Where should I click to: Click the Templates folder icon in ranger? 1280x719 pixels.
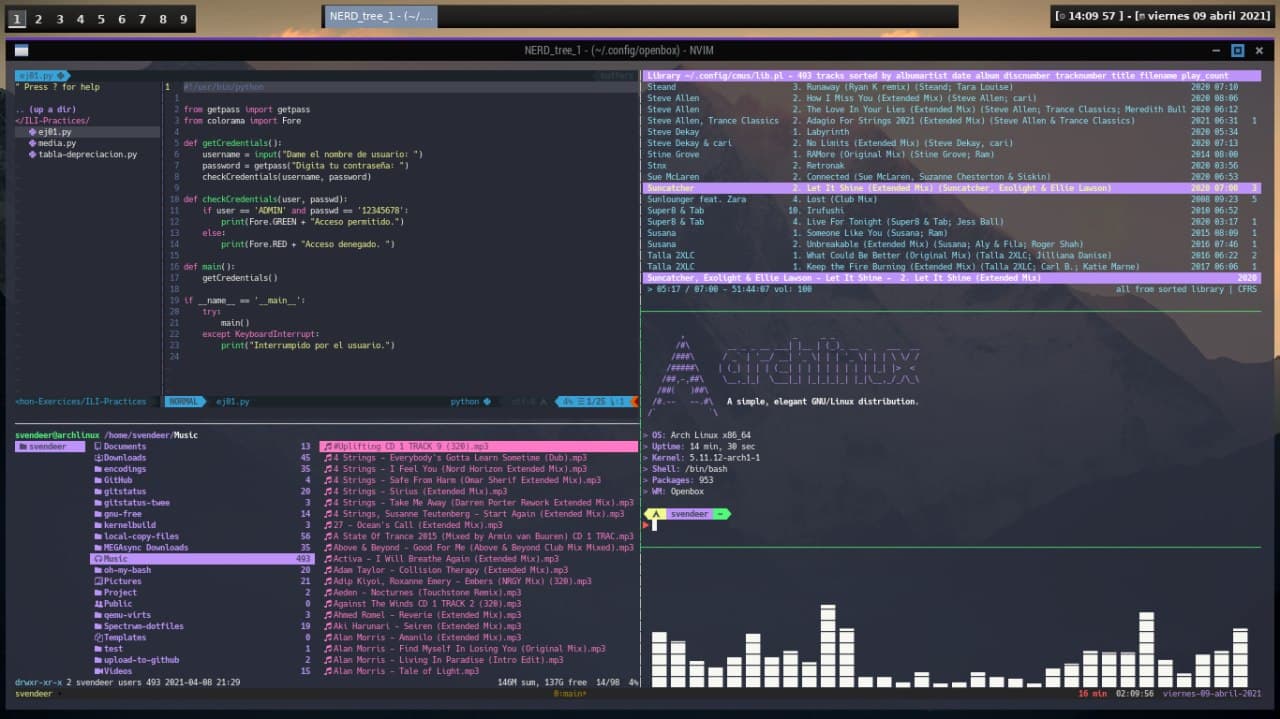[x=97, y=637]
